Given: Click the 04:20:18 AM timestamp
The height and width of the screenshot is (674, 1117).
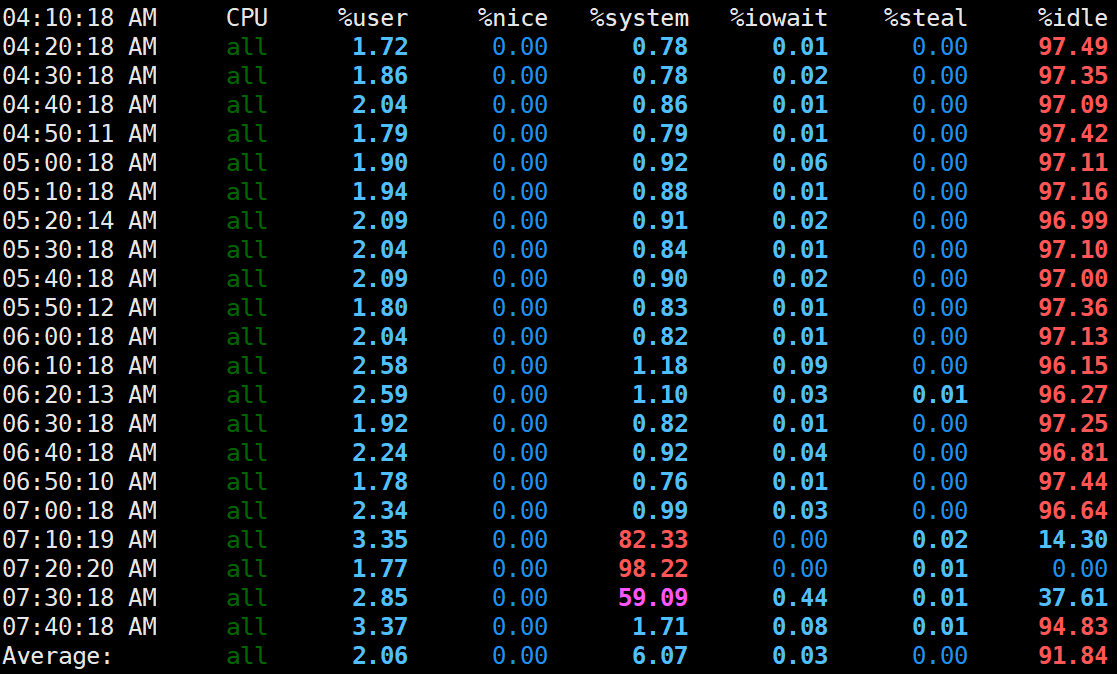Looking at the screenshot, I should tap(80, 46).
